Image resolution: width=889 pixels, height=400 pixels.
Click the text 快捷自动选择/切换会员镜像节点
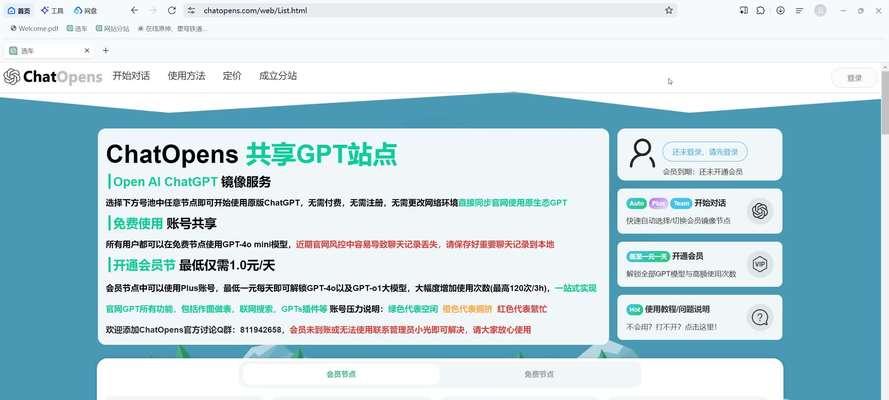678,221
